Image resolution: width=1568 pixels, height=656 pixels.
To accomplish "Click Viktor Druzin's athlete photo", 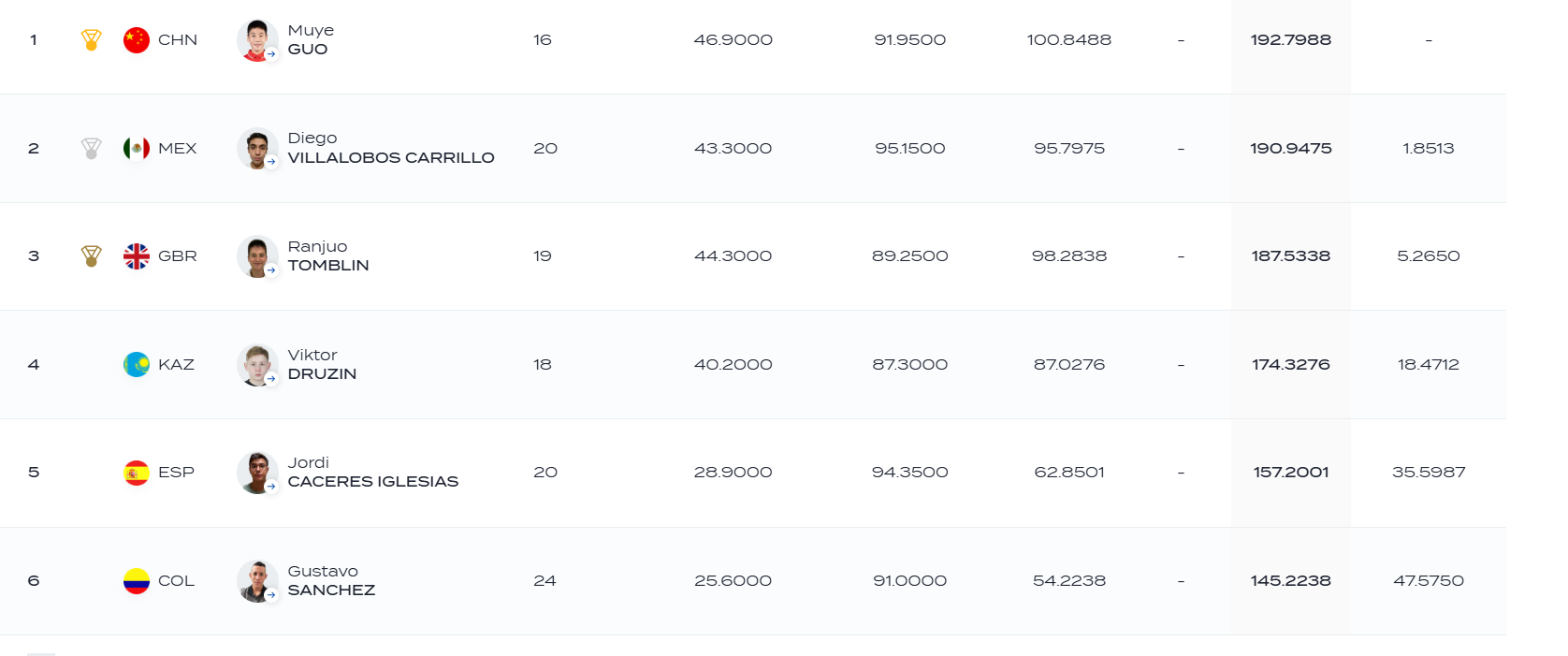I will tap(257, 364).
